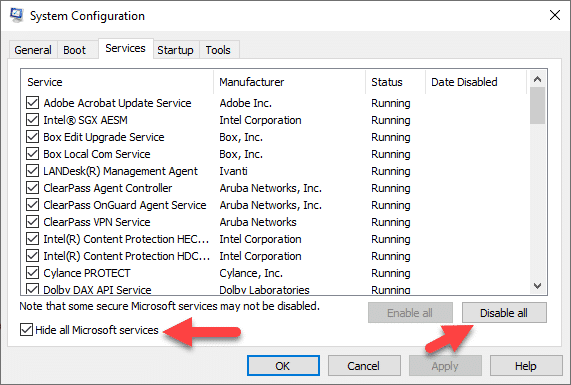Select the ClearPass Agent Controller name
The width and height of the screenshot is (571, 385).
108,188
